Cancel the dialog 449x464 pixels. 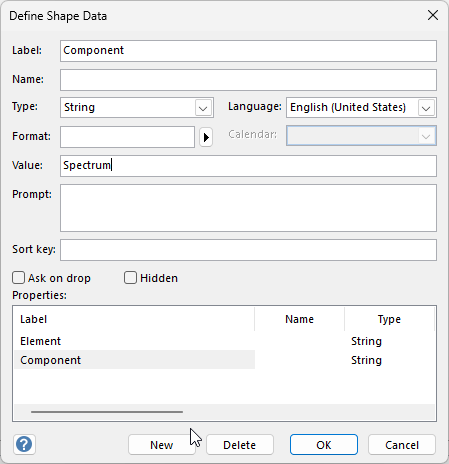[402, 445]
